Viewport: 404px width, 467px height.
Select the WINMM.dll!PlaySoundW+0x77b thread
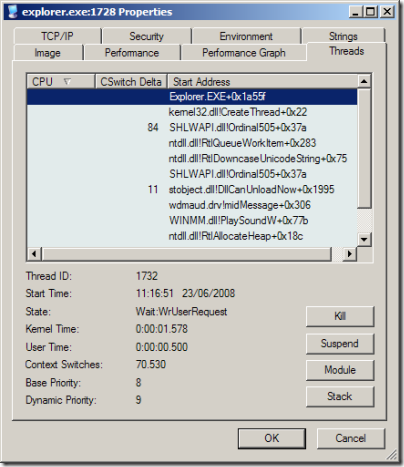(192, 221)
